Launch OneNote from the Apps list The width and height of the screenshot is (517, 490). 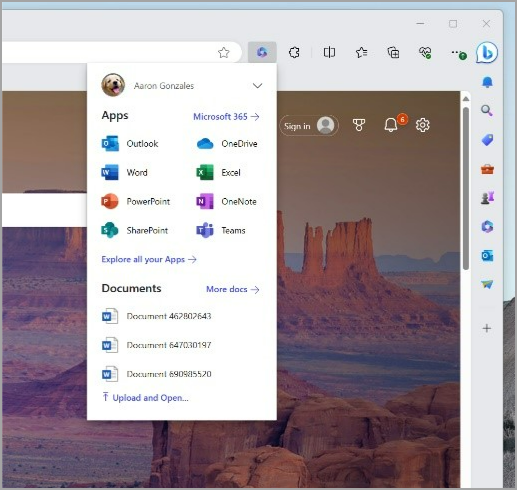226,201
